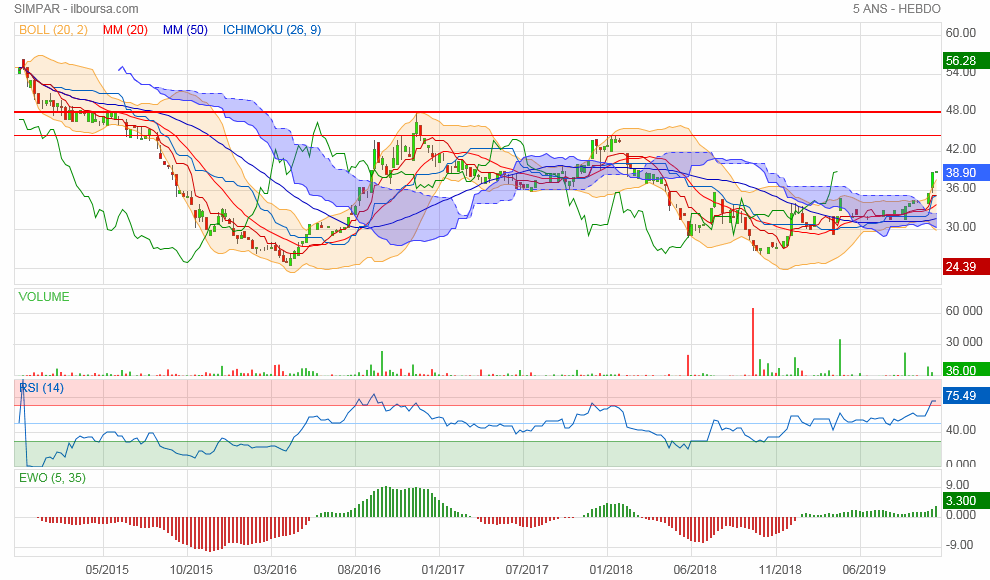The width and height of the screenshot is (990, 580).
Task: Click the green 3.300 EWO value tag
Action: (966, 500)
